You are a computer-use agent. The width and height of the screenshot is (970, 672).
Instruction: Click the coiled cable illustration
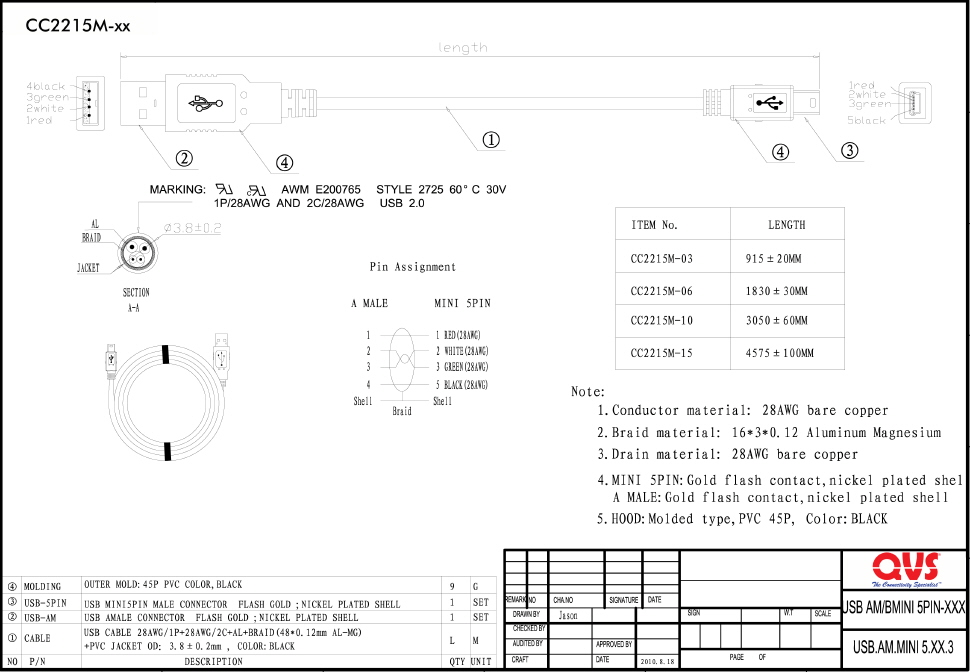coord(170,397)
